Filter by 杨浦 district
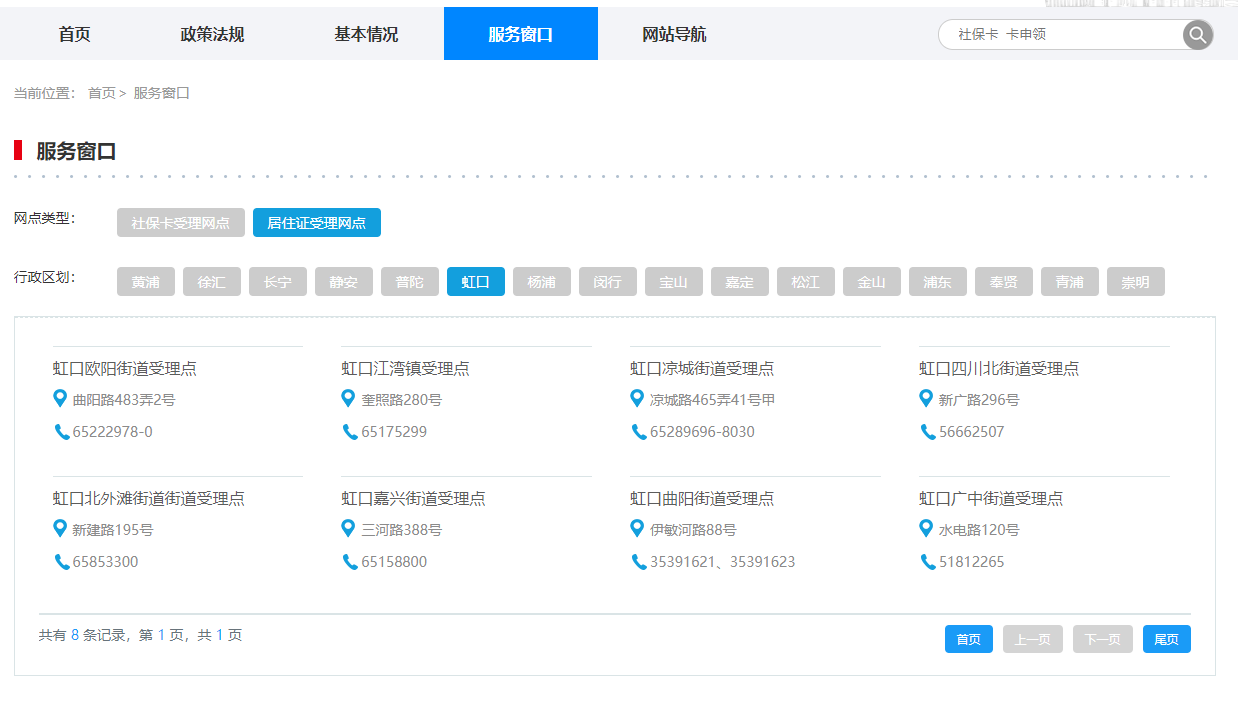Viewport: 1238px width, 708px height. coord(542,282)
